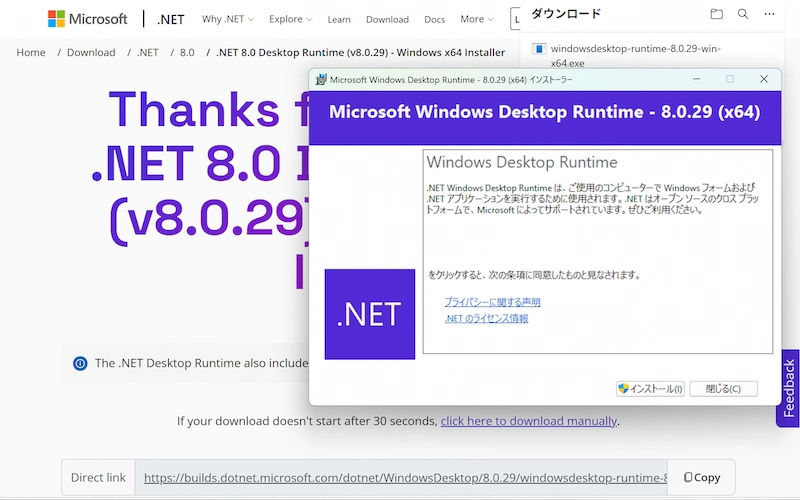Expand the Why .NET dropdown menu
Image resolution: width=800 pixels, height=500 pixels.
coord(228,19)
